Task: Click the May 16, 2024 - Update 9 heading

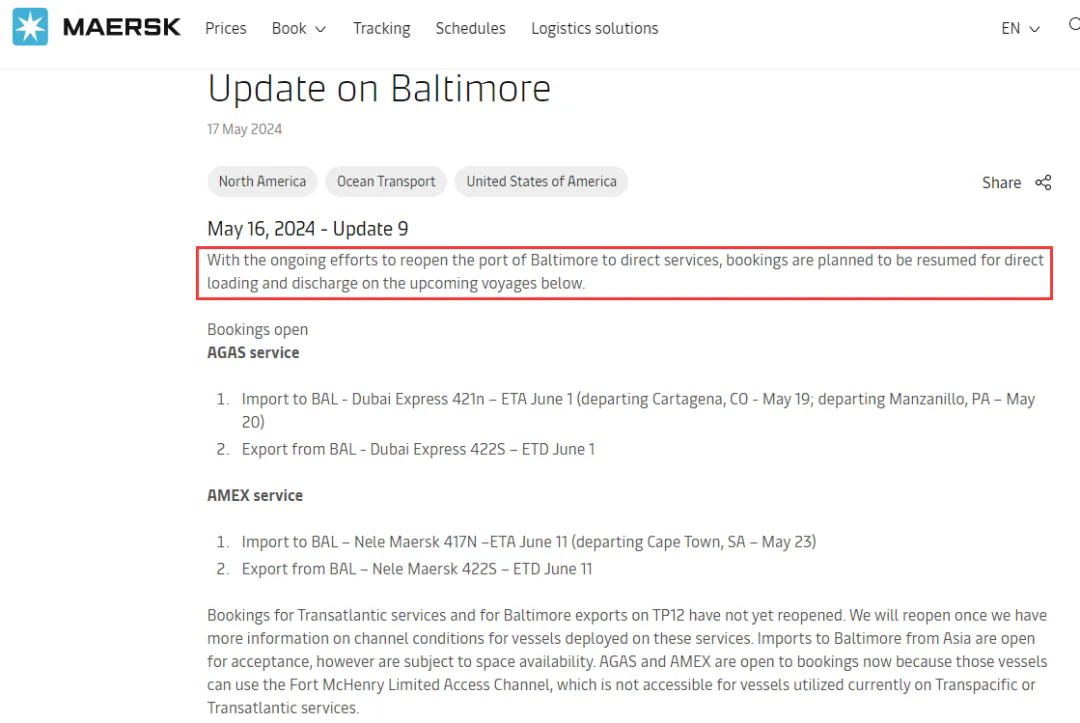Action: click(308, 229)
